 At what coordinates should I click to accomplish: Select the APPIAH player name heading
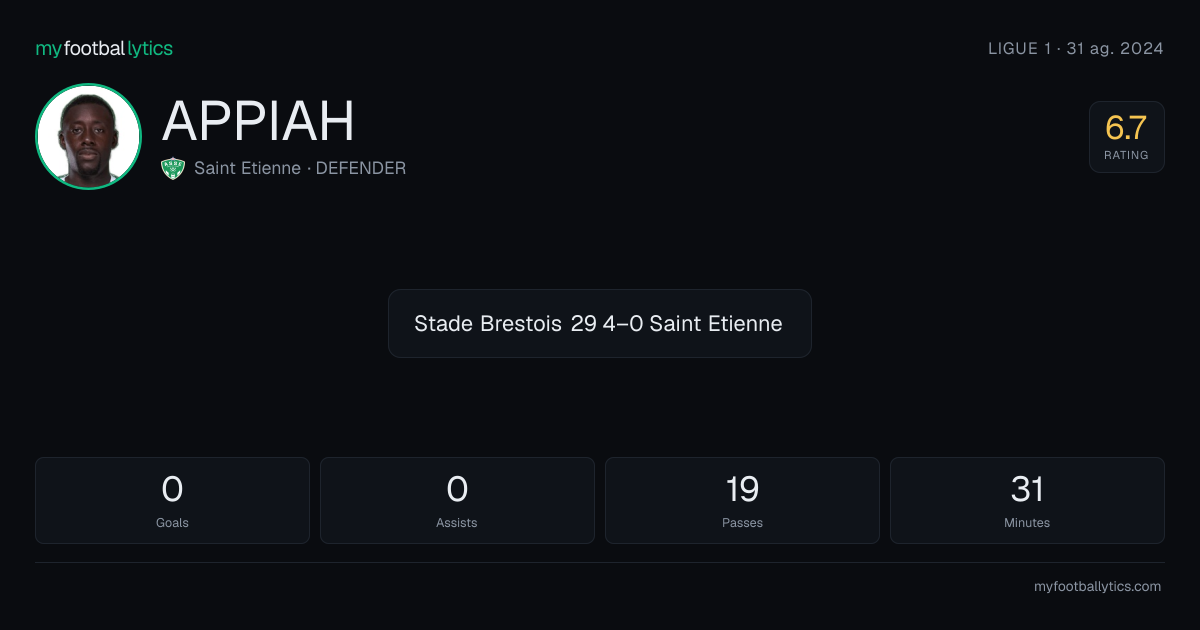[258, 121]
